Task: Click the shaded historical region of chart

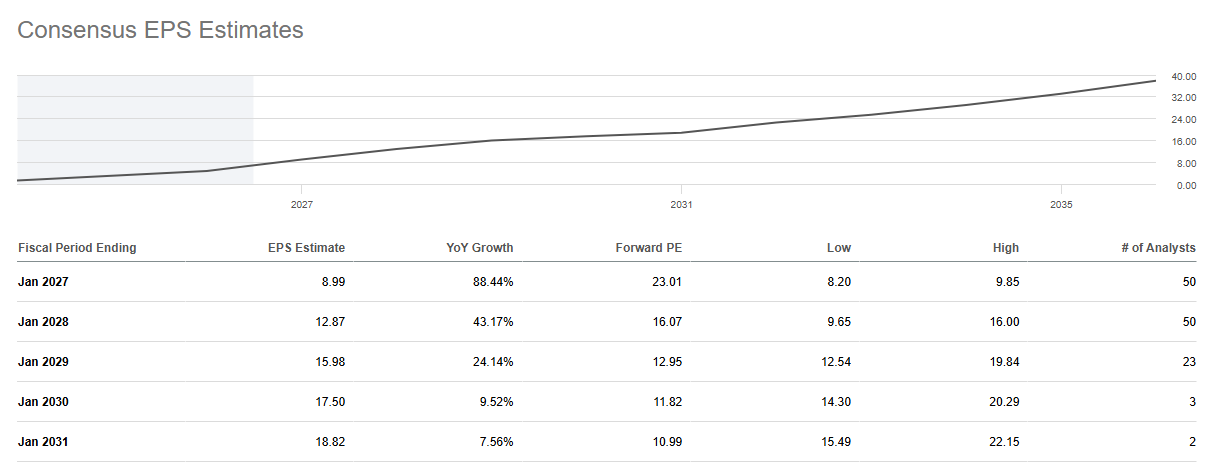Action: point(135,130)
